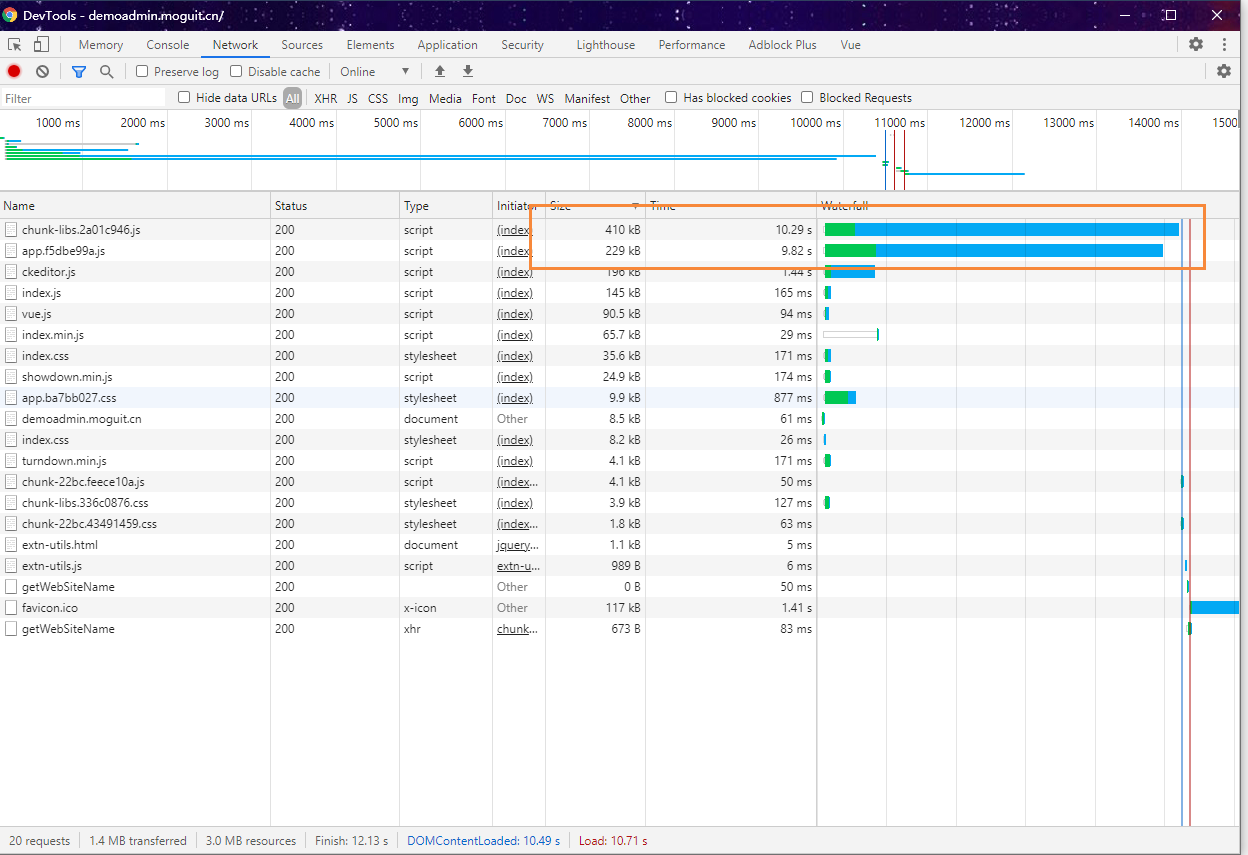Filter requests by XHR
The height and width of the screenshot is (855, 1248).
click(x=325, y=98)
